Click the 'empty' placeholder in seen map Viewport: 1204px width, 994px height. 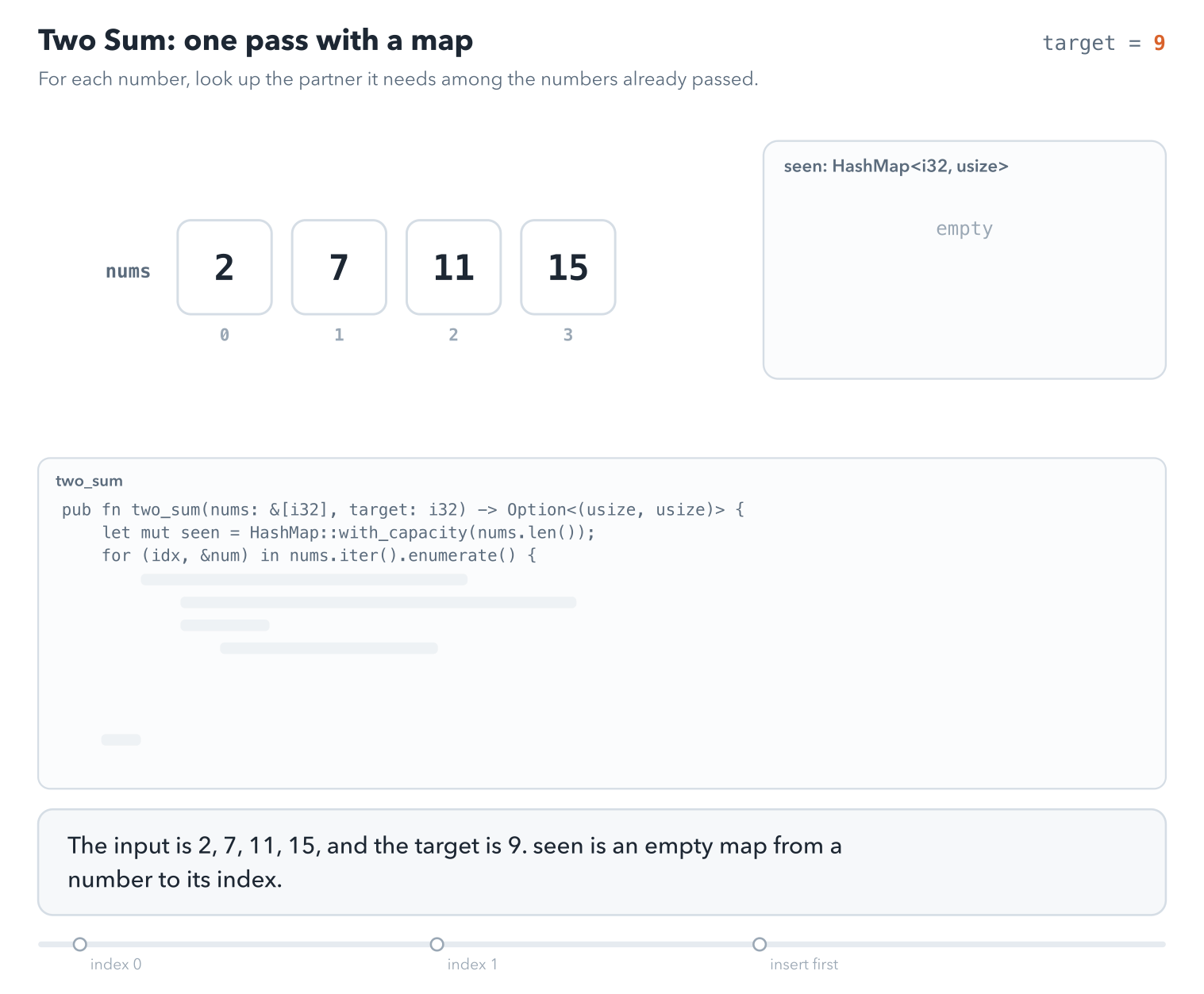click(x=964, y=228)
